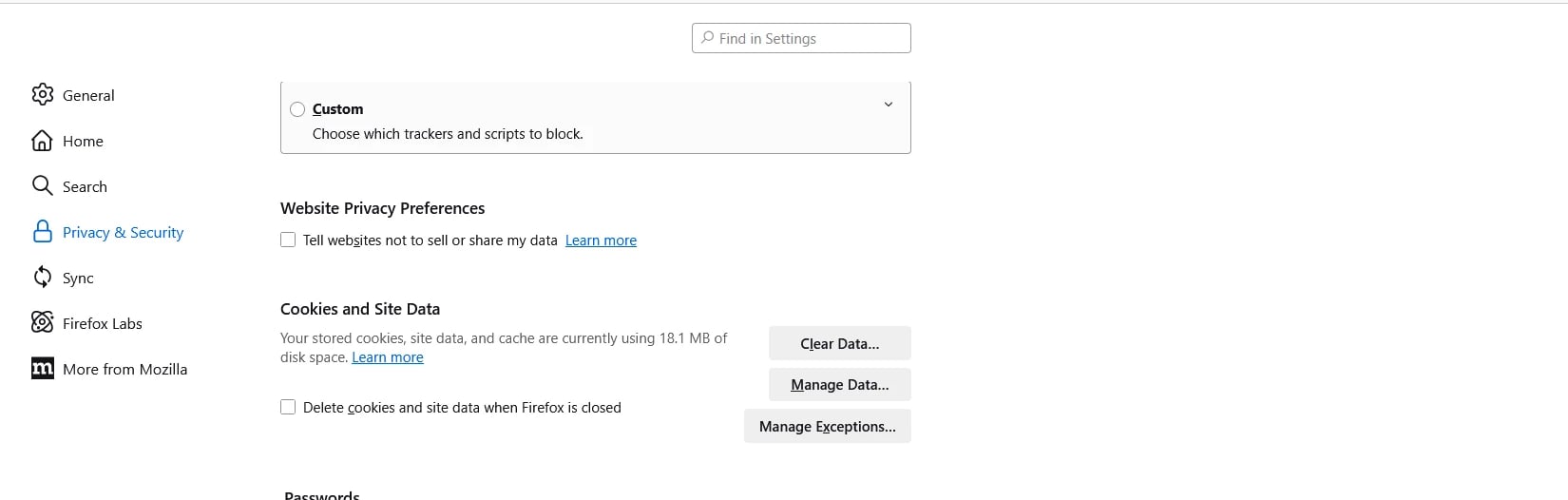Select the Custom tracking protection radio button

pos(297,109)
